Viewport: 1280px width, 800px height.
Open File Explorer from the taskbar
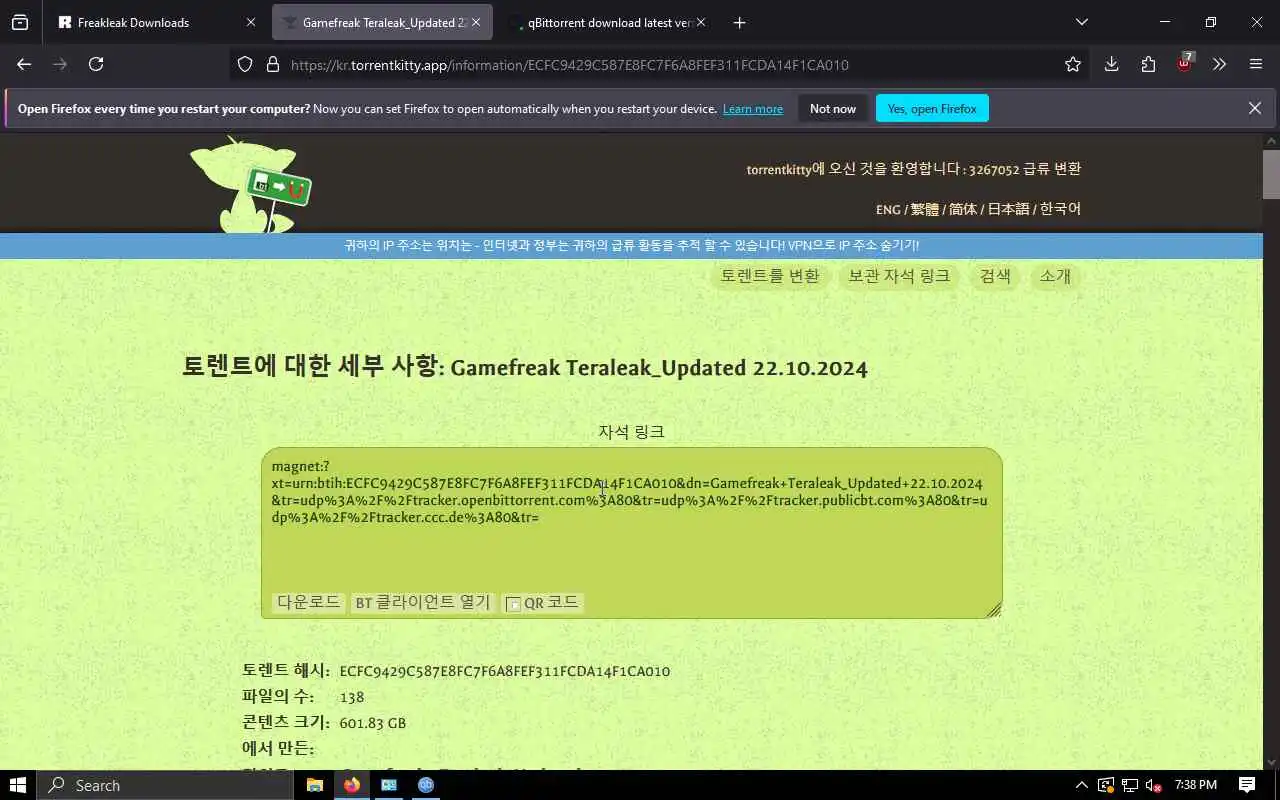314,785
